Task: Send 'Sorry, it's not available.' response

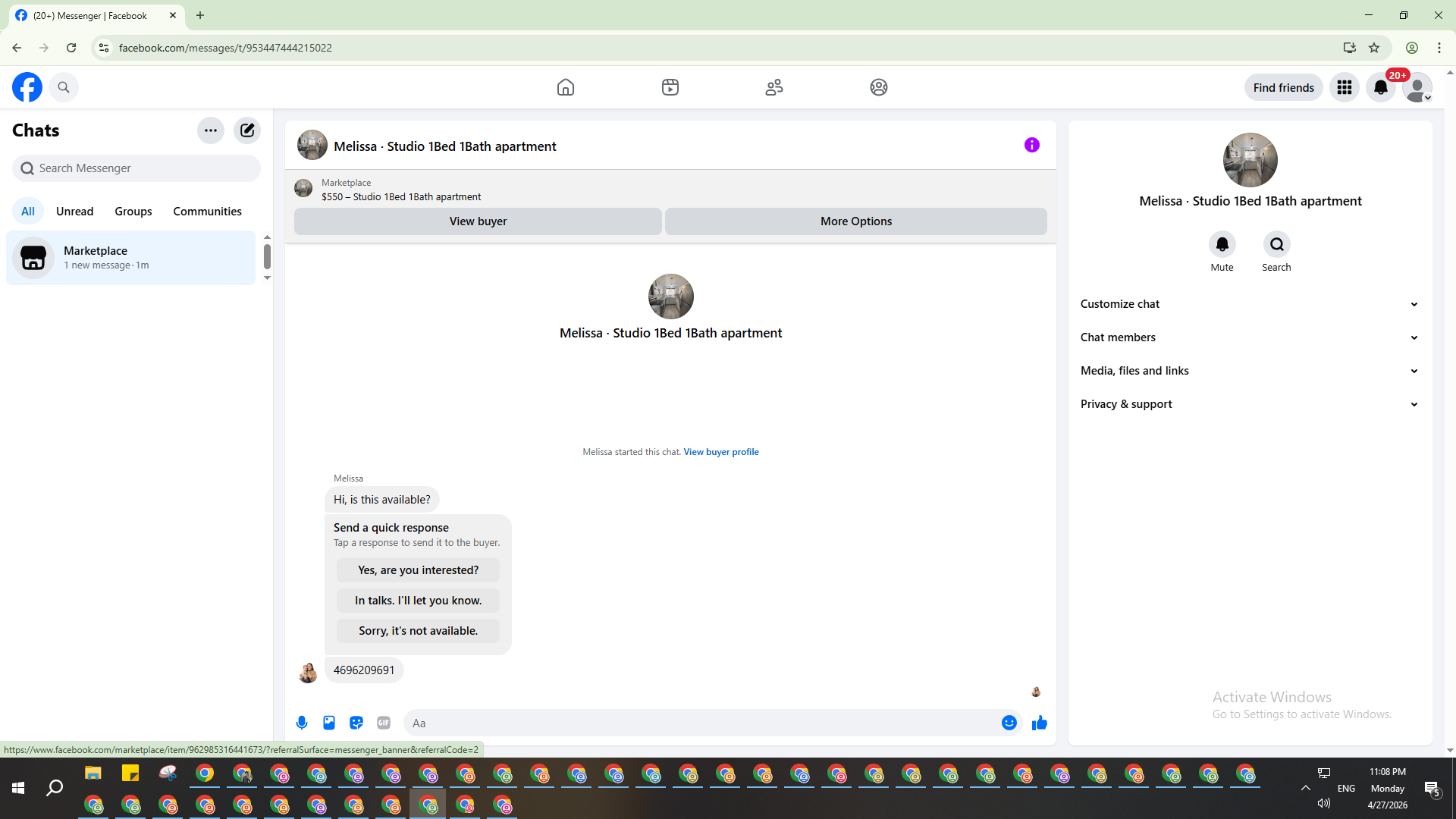Action: [x=419, y=631]
